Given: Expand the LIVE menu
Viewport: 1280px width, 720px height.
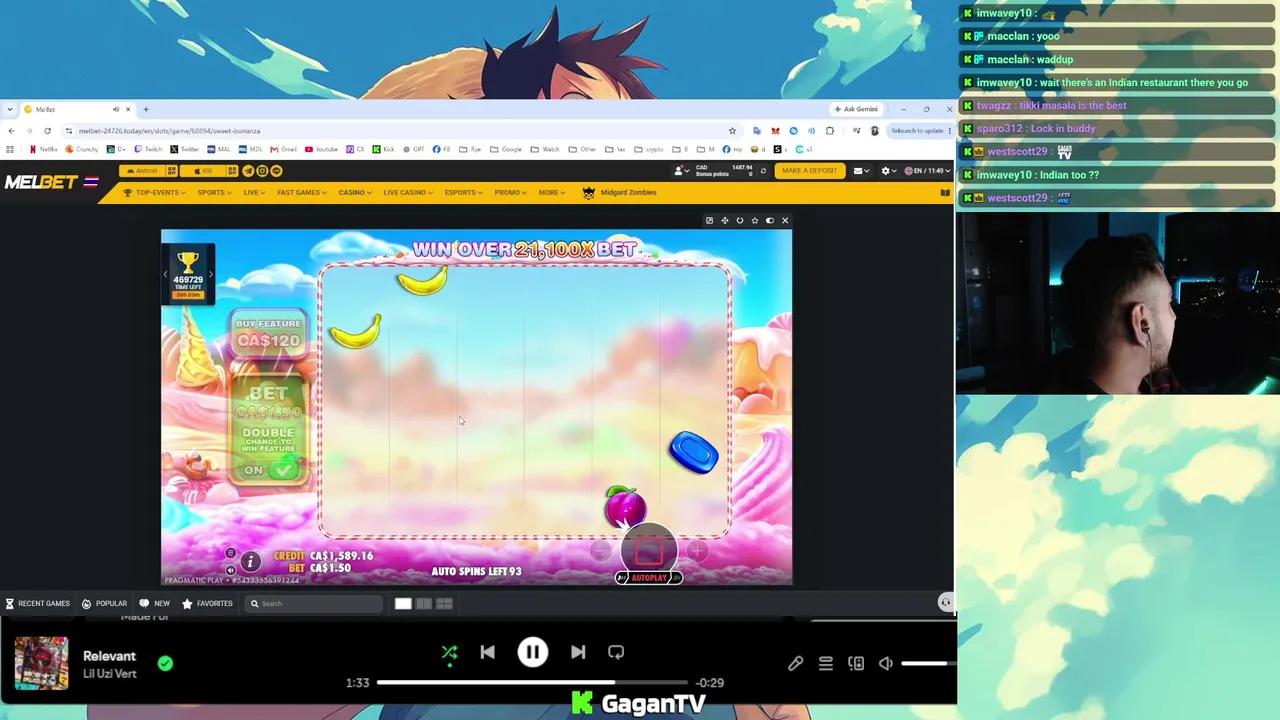Looking at the screenshot, I should [x=254, y=192].
